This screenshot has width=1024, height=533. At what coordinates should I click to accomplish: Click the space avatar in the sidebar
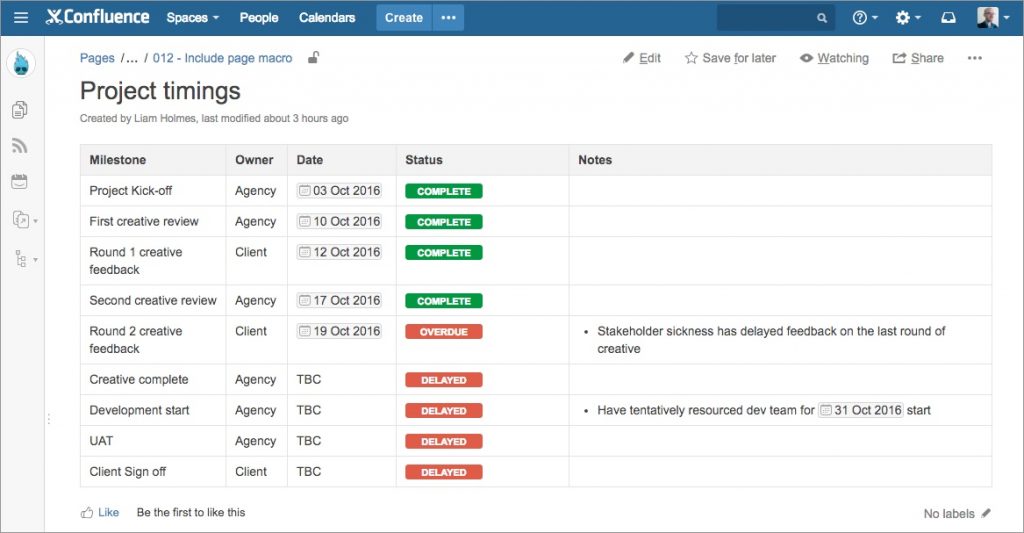click(21, 64)
